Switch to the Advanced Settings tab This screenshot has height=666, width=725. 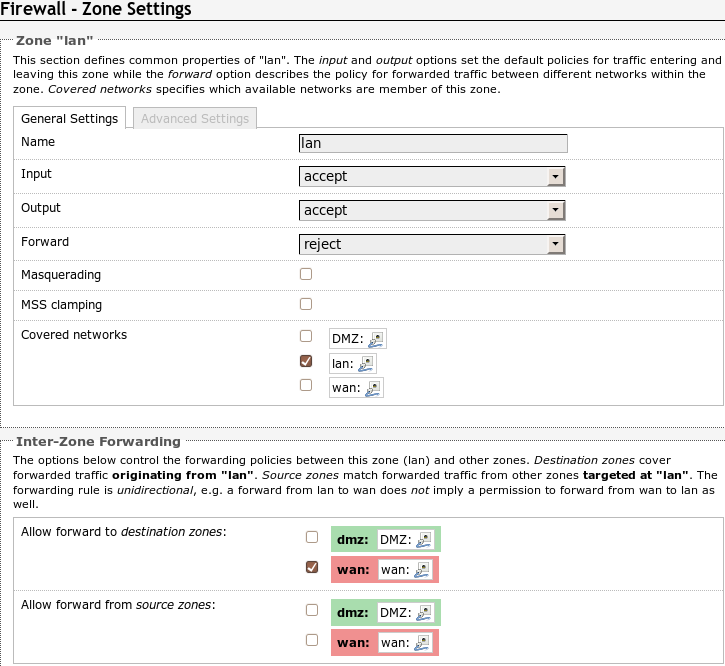pos(195,119)
